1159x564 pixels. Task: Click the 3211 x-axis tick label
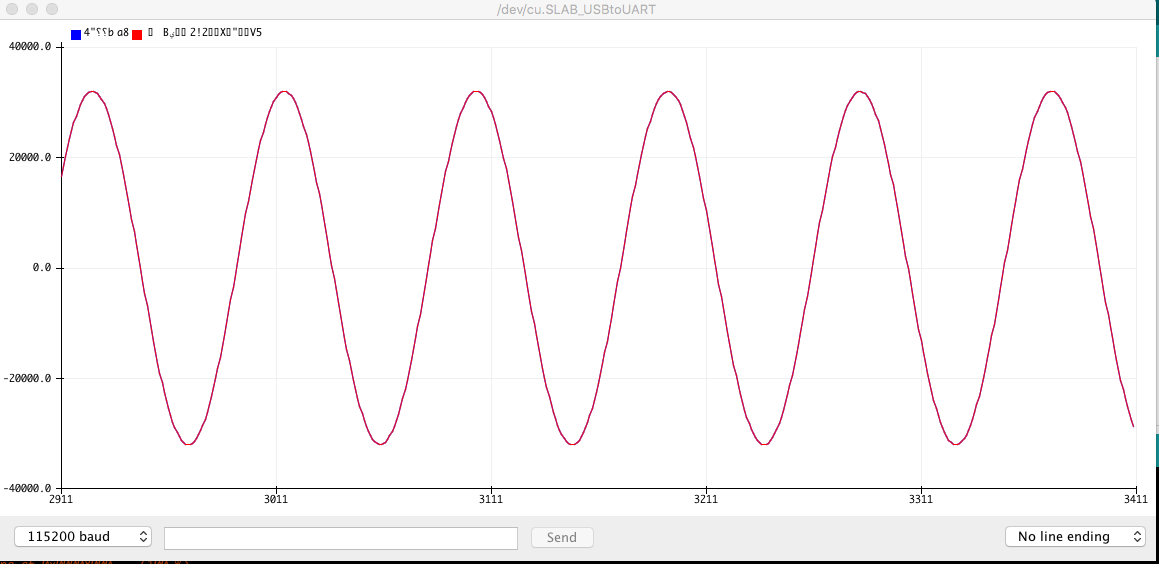point(705,498)
